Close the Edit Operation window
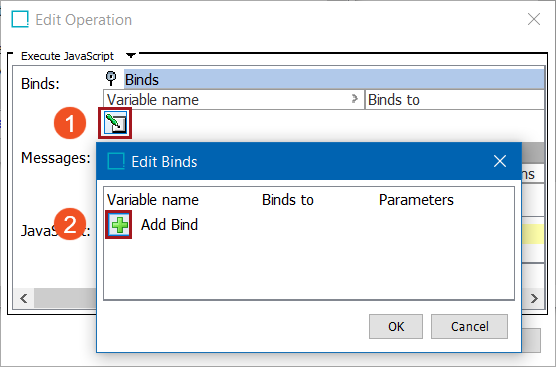The height and width of the screenshot is (367, 556). (x=534, y=19)
